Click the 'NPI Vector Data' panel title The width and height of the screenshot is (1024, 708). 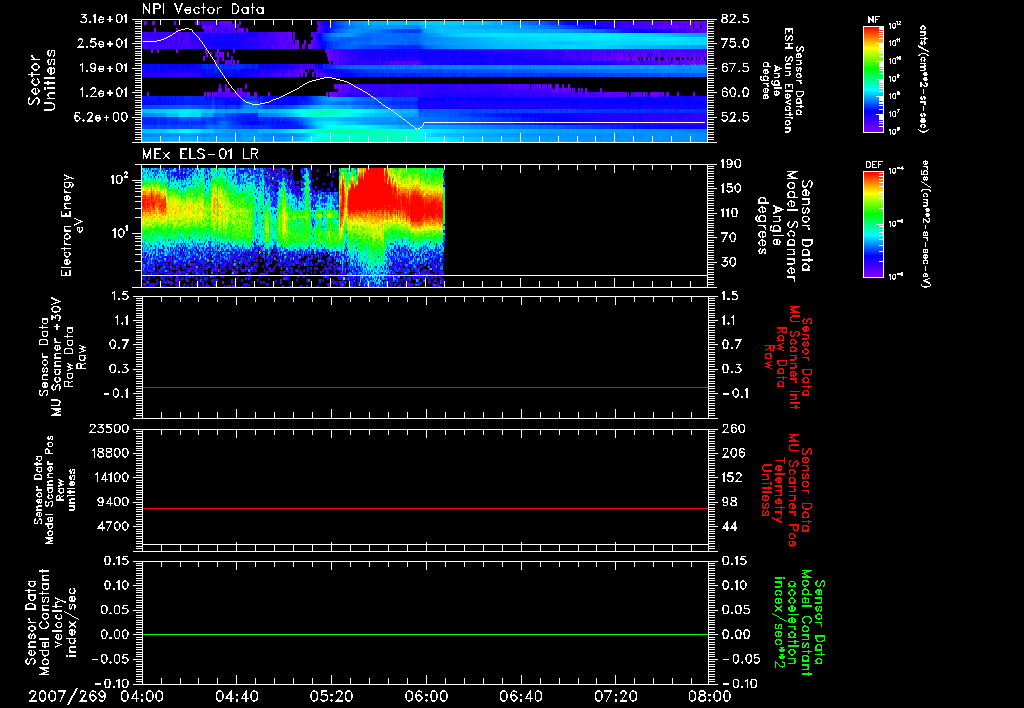pyautogui.click(x=203, y=9)
